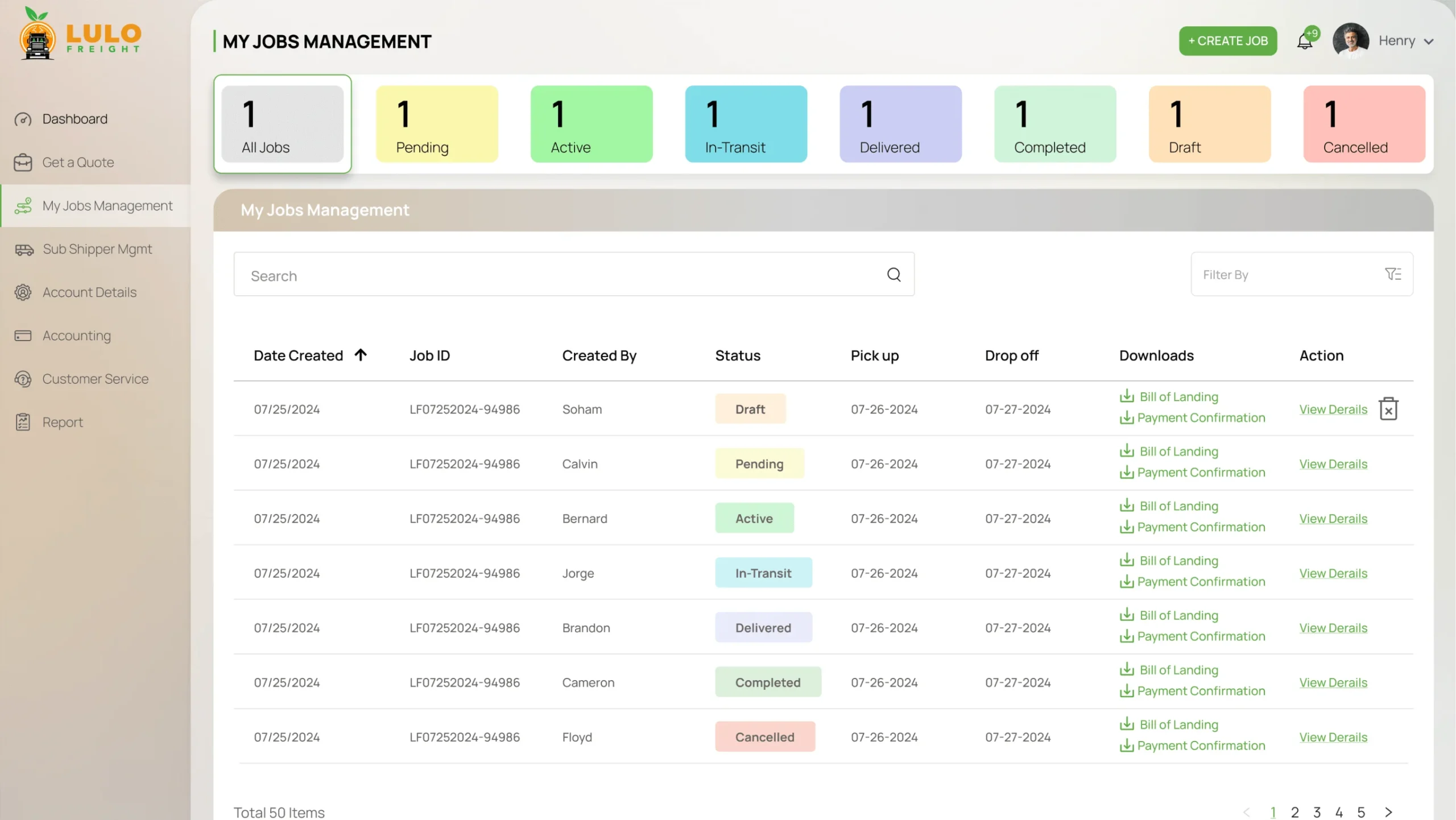Open the Filter By dropdown

(x=1302, y=274)
